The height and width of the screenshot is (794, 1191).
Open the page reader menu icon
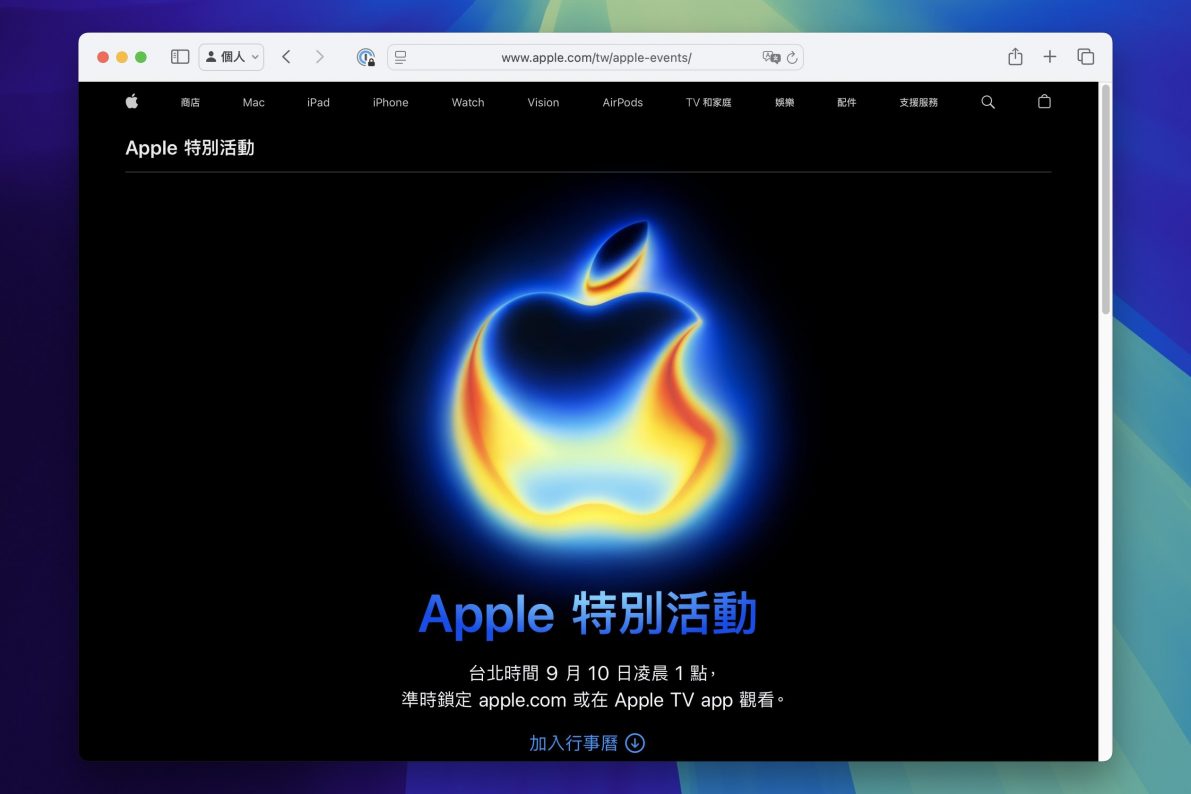pyautogui.click(x=401, y=58)
